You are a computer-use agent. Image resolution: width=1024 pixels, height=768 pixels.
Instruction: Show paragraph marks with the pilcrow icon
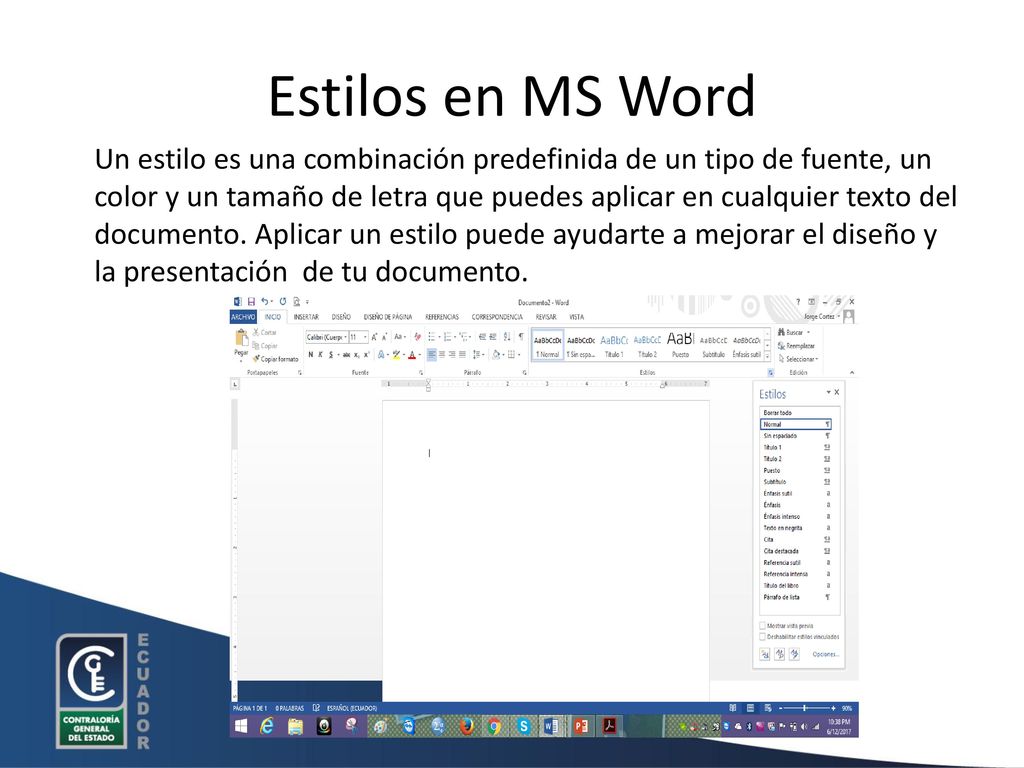[520, 337]
